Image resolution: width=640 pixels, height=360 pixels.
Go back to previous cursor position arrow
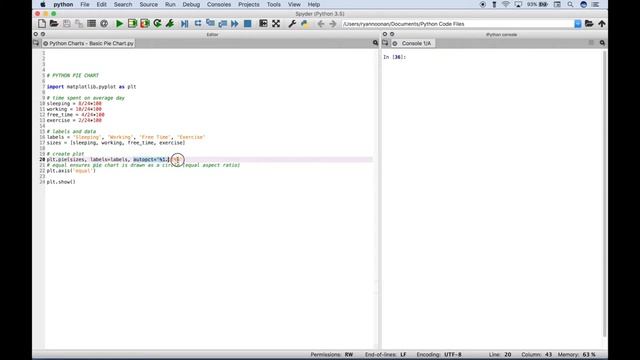tap(321, 24)
